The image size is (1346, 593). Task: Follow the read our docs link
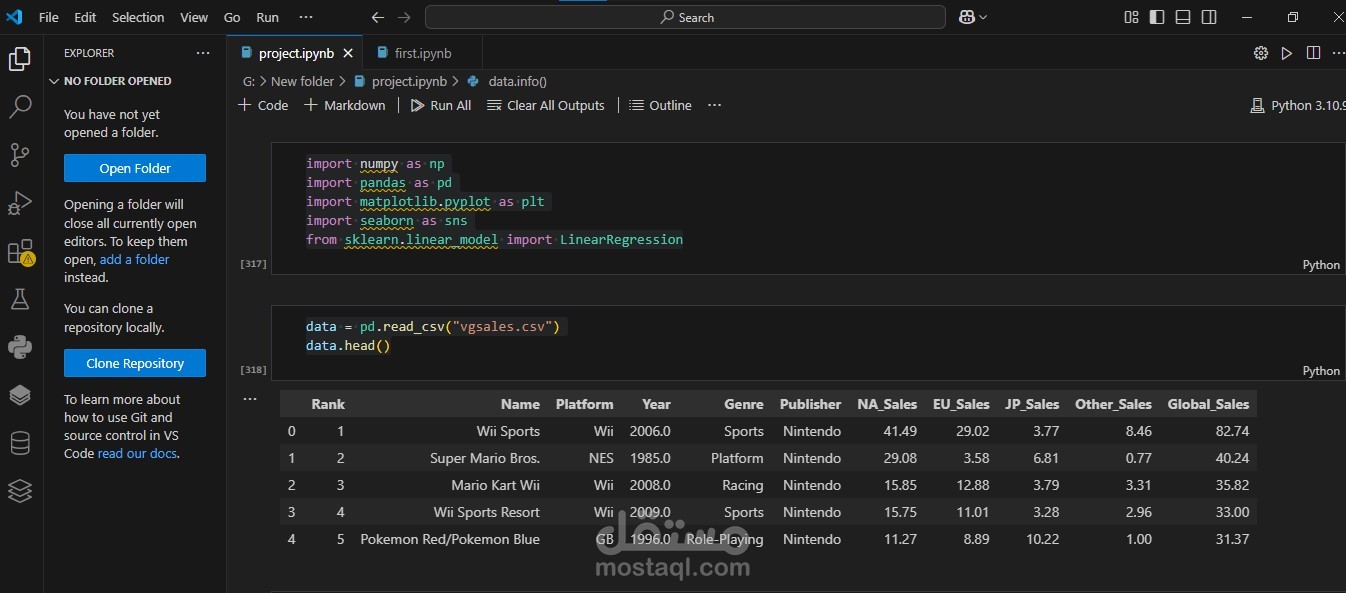tap(138, 453)
